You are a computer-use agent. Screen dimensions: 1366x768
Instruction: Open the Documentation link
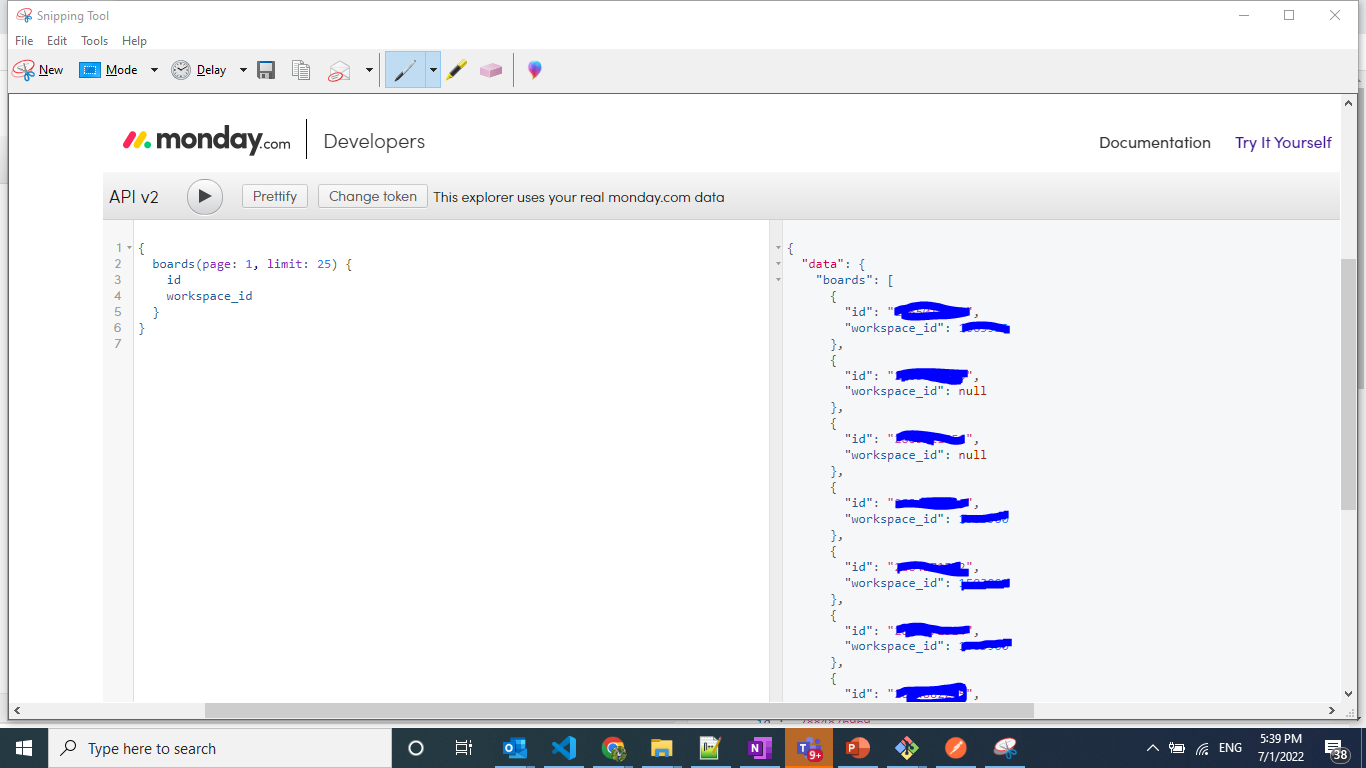(x=1155, y=143)
